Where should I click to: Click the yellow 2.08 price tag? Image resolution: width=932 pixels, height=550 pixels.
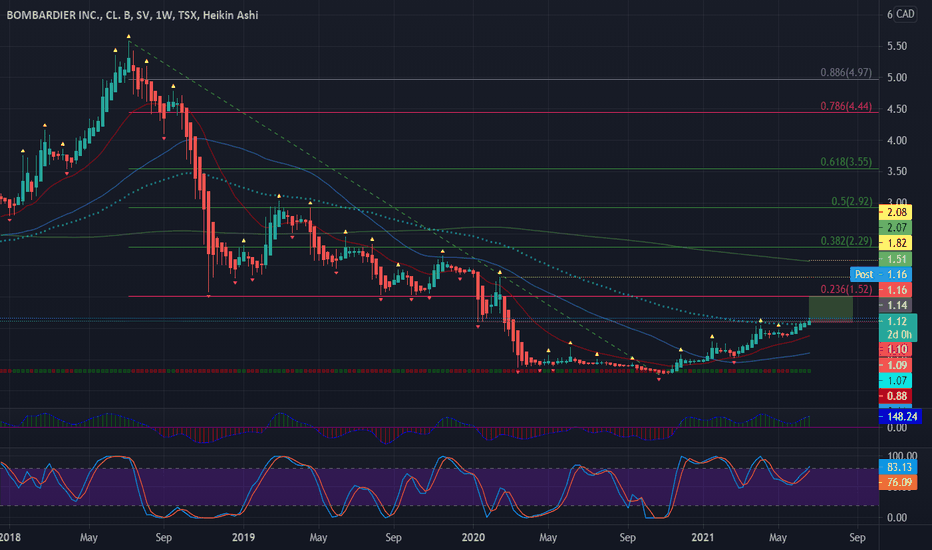pos(896,212)
